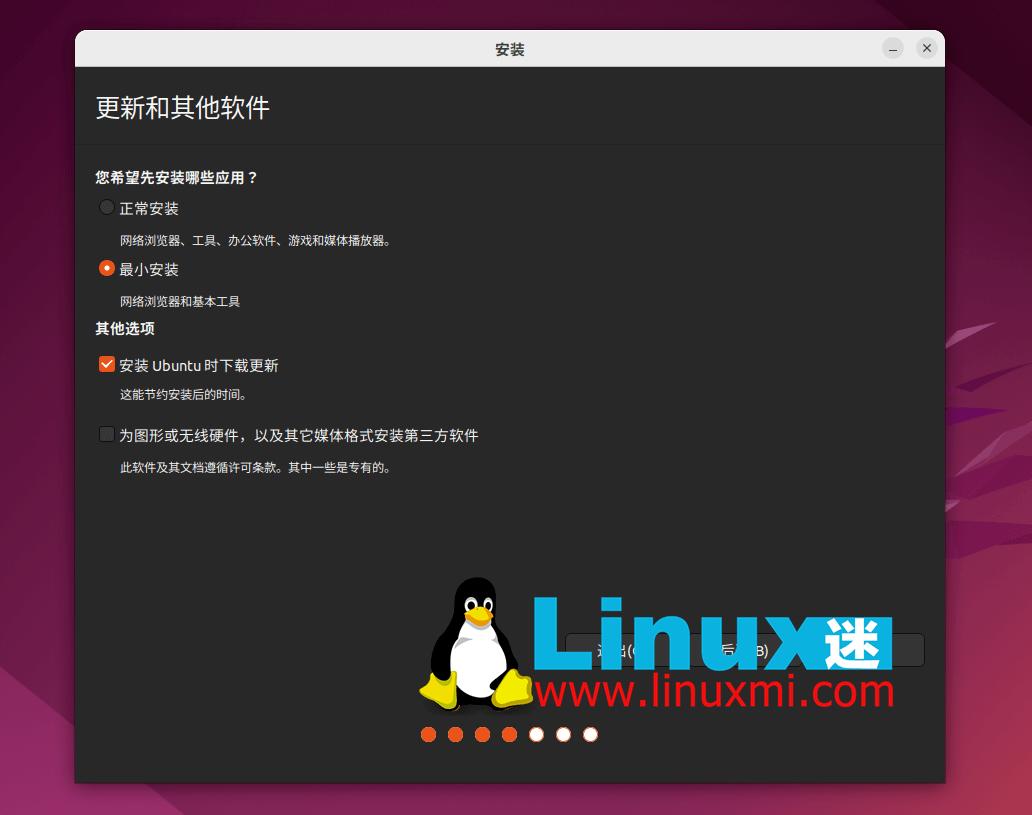Click the 安装 Ubuntu 时下载更新 label
1032x815 pixels.
click(x=199, y=365)
